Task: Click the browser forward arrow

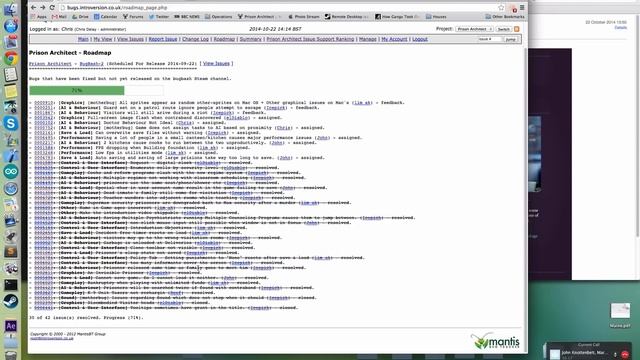Action: 43,8
